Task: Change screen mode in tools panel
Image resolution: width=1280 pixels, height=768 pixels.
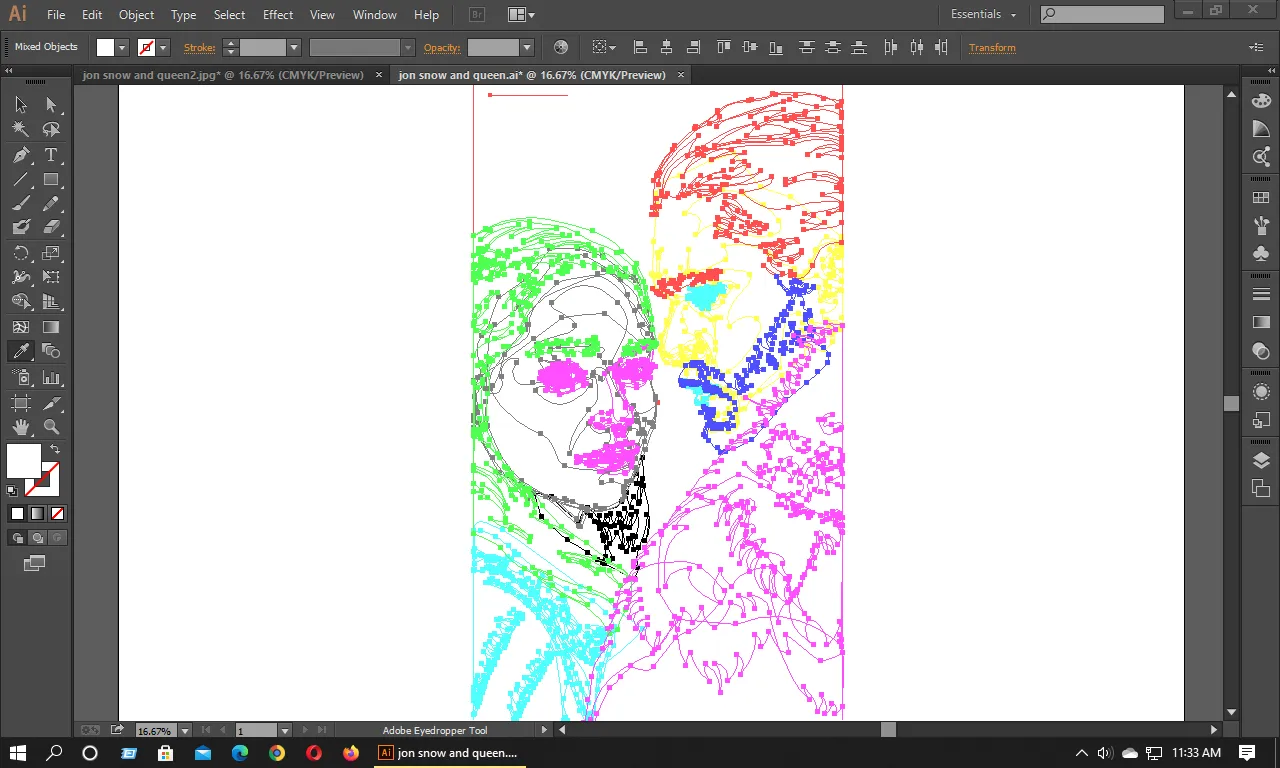Action: click(x=35, y=564)
